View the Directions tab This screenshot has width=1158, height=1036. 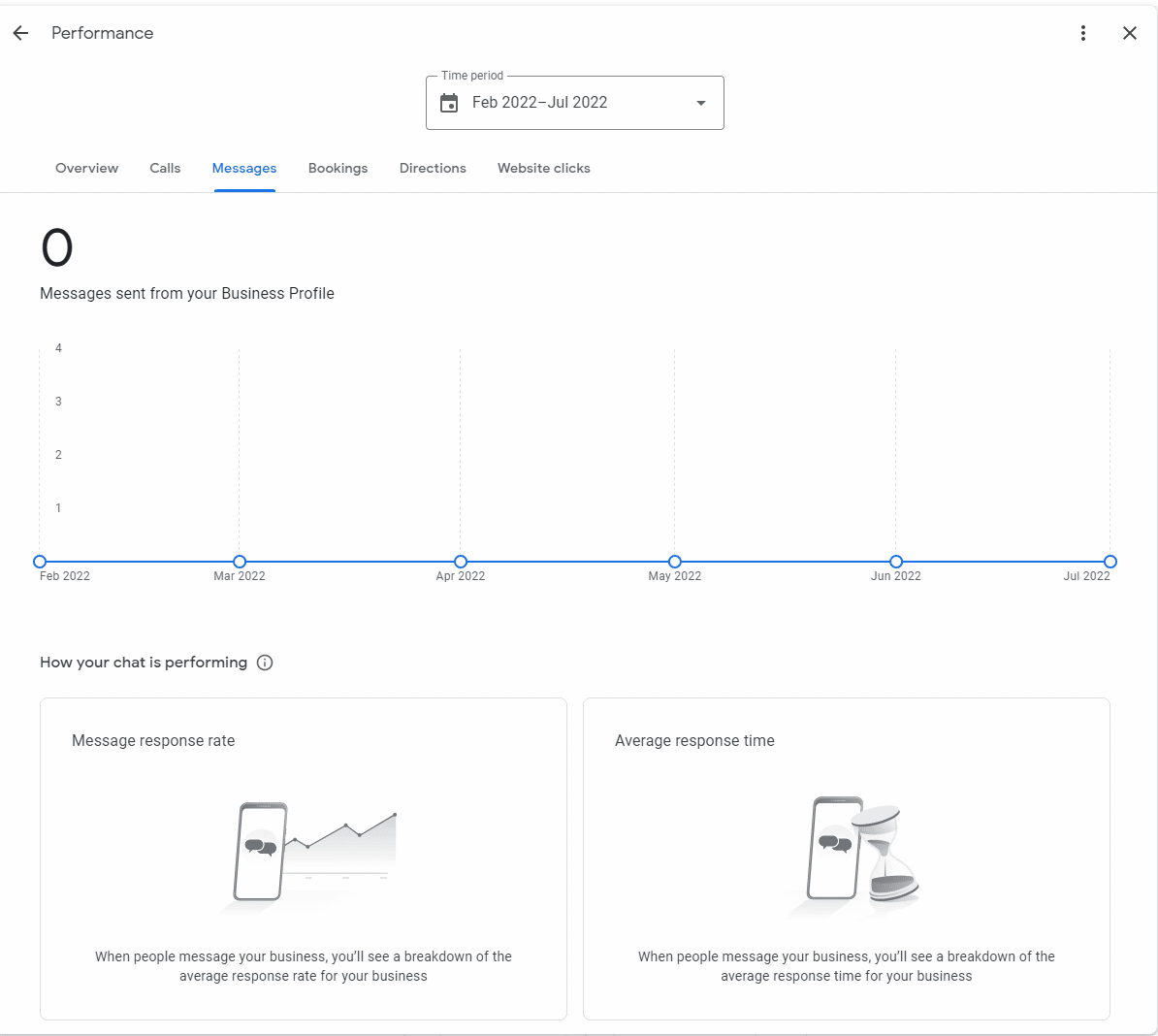pos(433,168)
